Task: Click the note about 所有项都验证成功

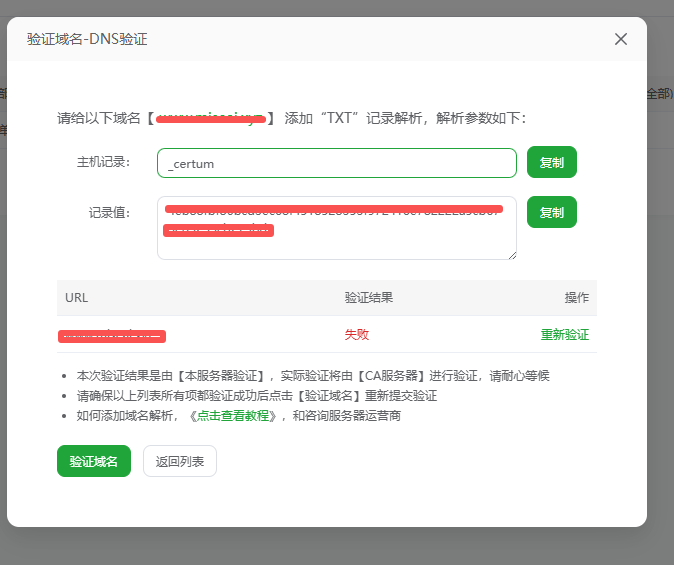Action: click(257, 396)
